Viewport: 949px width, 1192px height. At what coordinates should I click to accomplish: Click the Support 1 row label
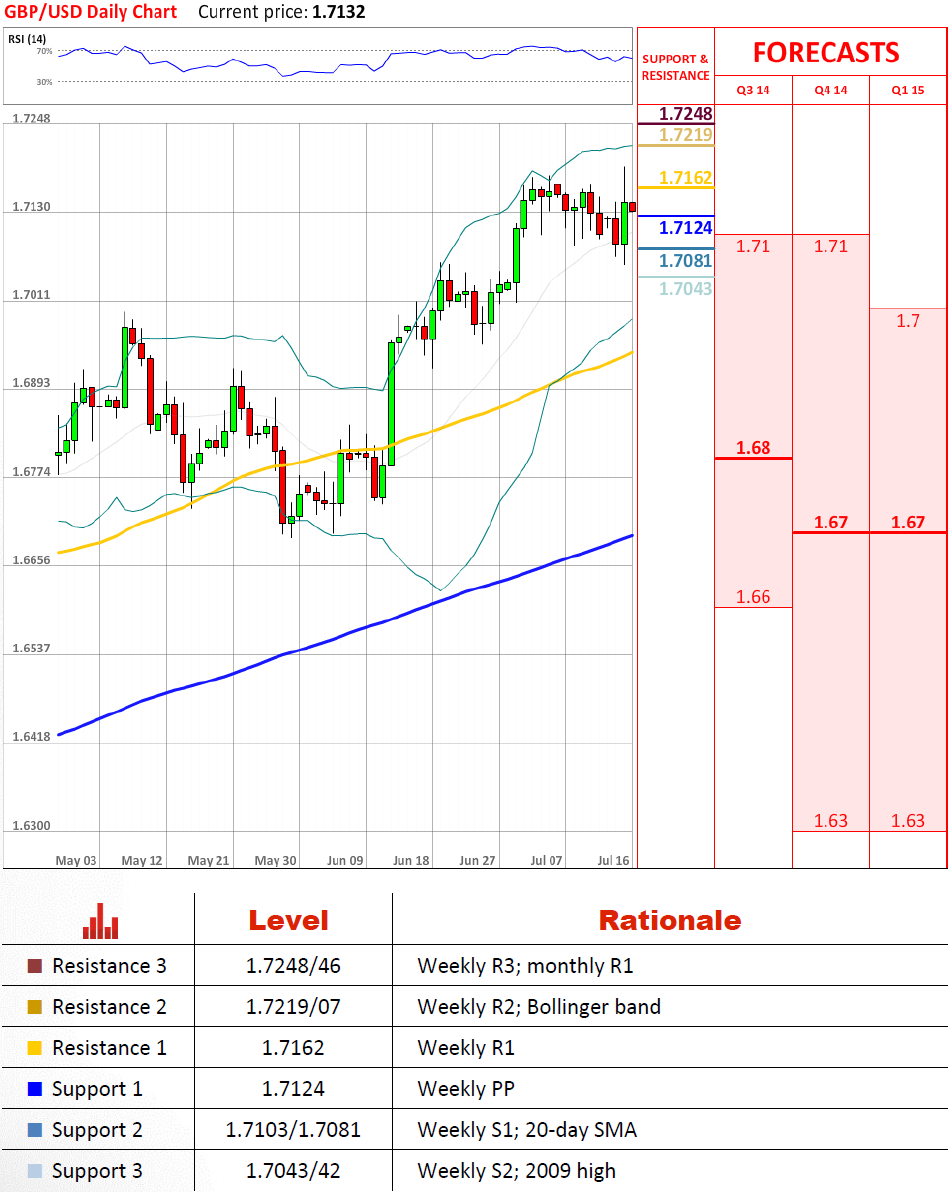(97, 1089)
